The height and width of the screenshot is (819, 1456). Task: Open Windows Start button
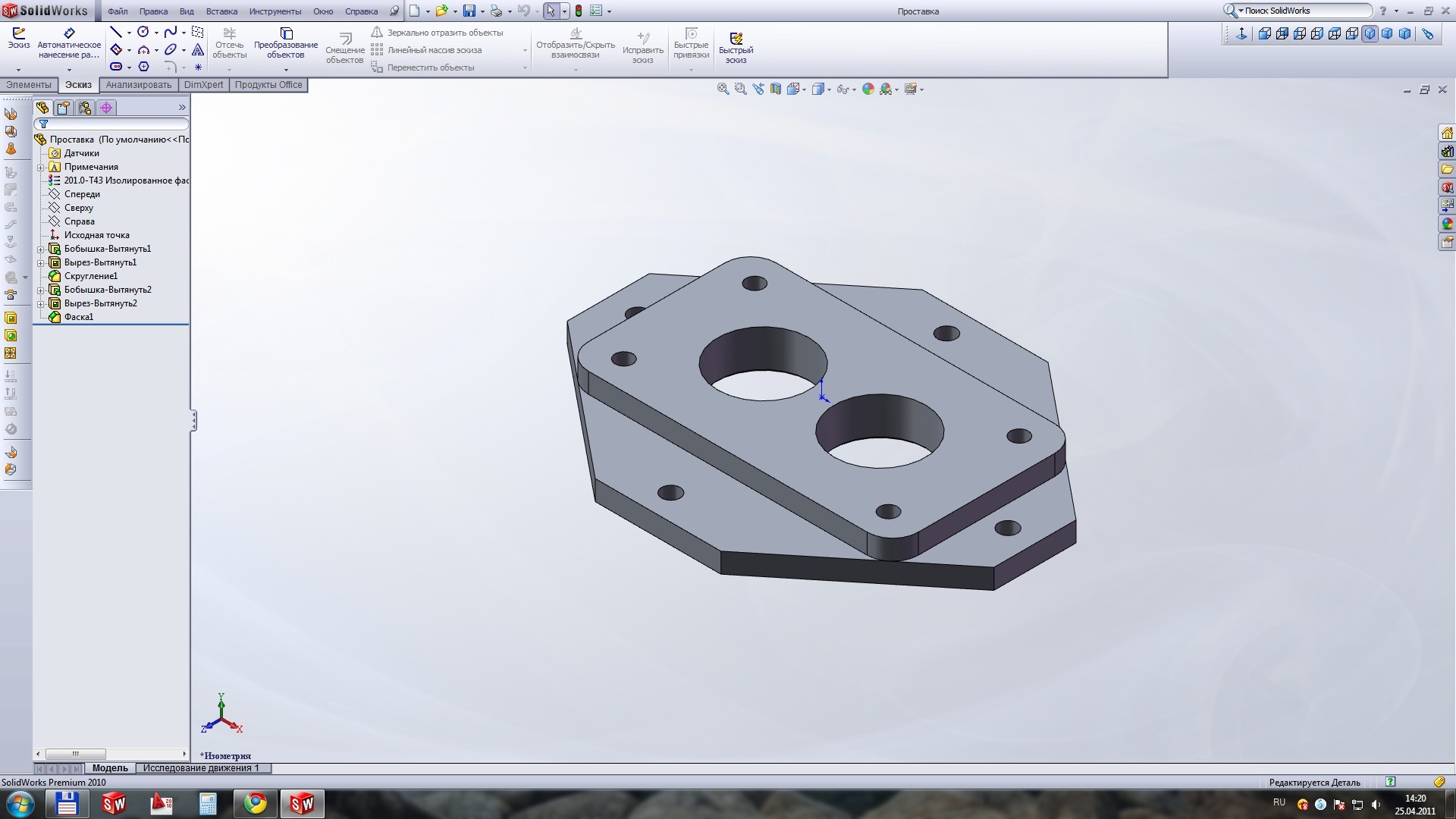(19, 804)
